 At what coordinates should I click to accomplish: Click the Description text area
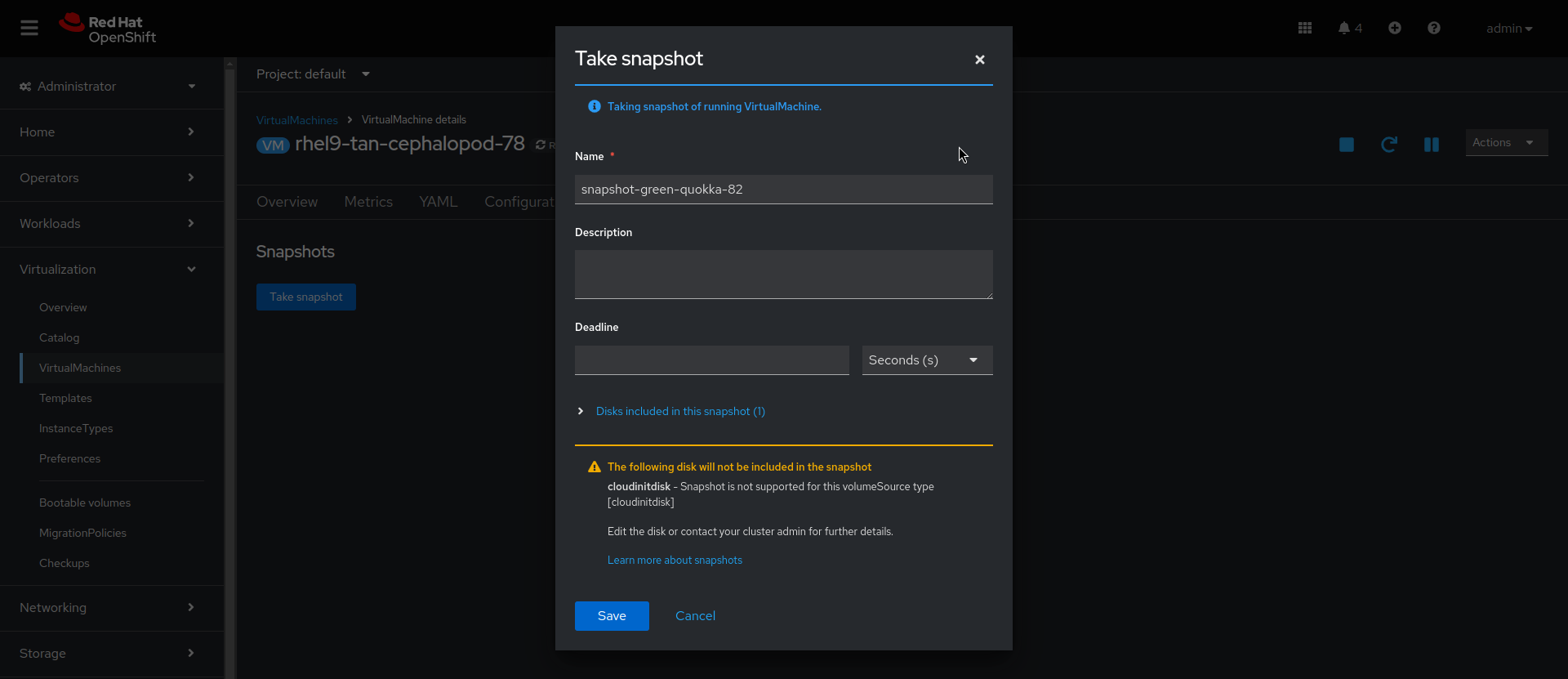point(783,275)
